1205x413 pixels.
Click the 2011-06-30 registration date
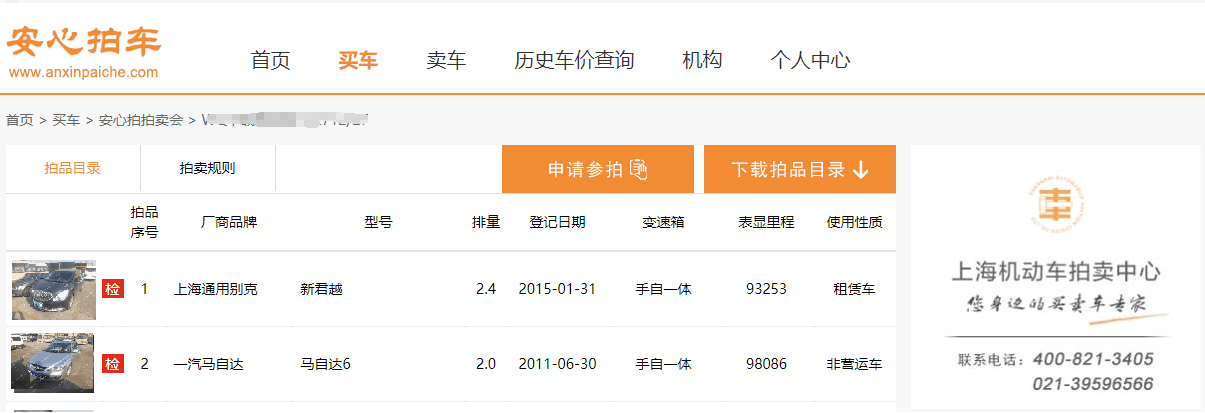(557, 364)
